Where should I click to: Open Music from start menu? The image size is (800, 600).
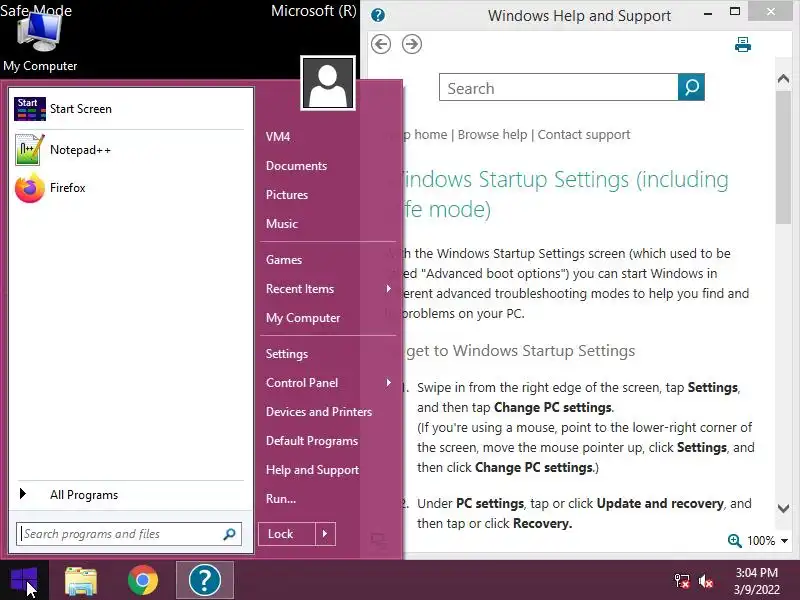point(282,224)
